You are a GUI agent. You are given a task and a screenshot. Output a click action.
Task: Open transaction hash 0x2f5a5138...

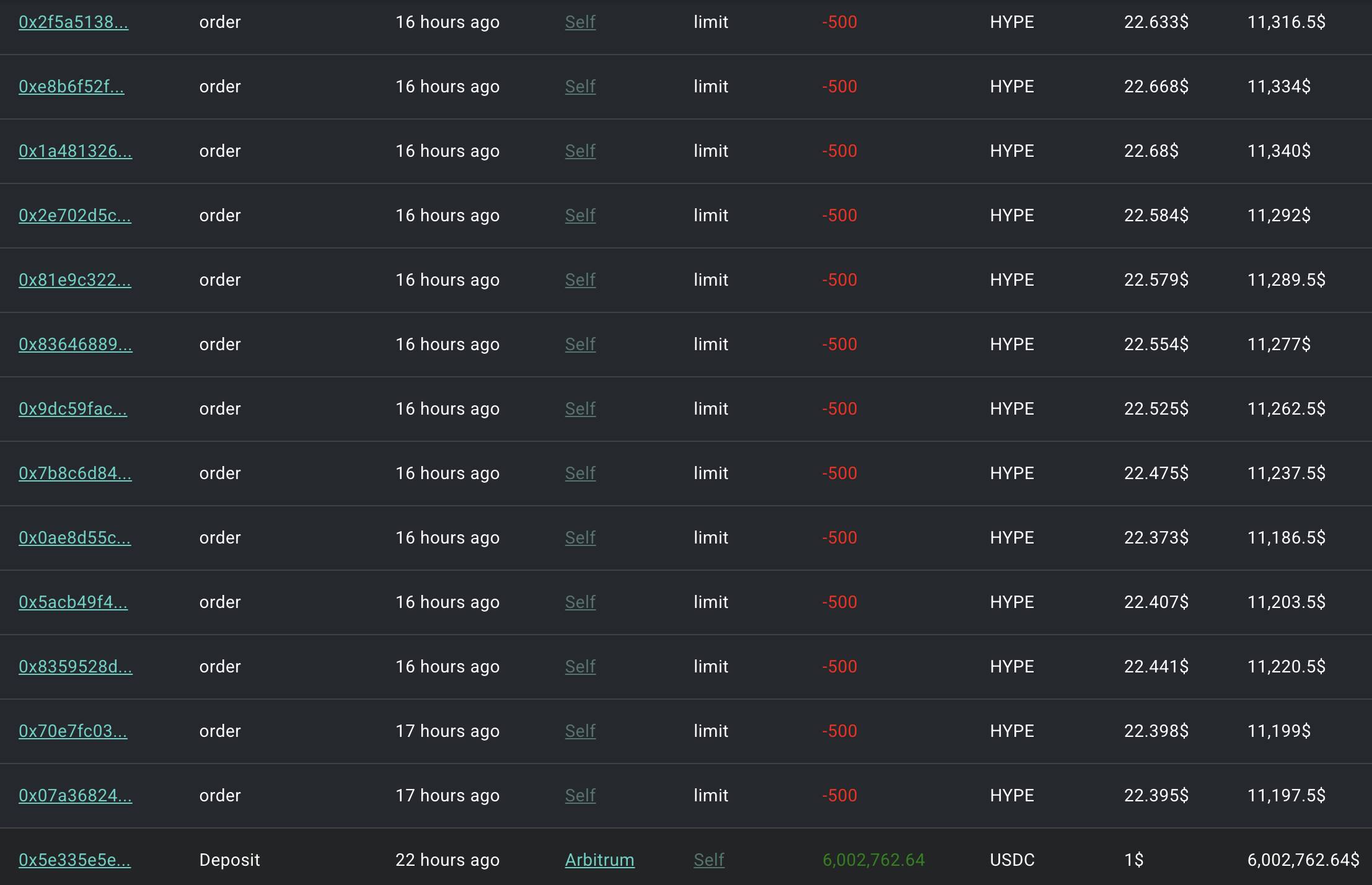(74, 22)
